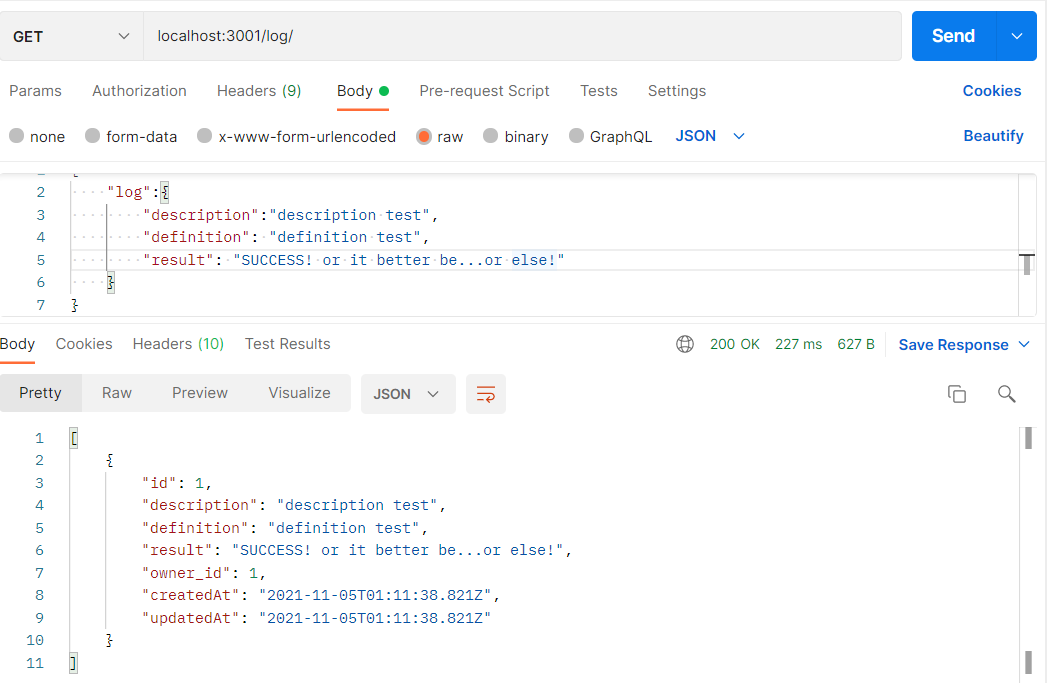
Task: Toggle line wrapping in response viewer
Action: coord(486,394)
